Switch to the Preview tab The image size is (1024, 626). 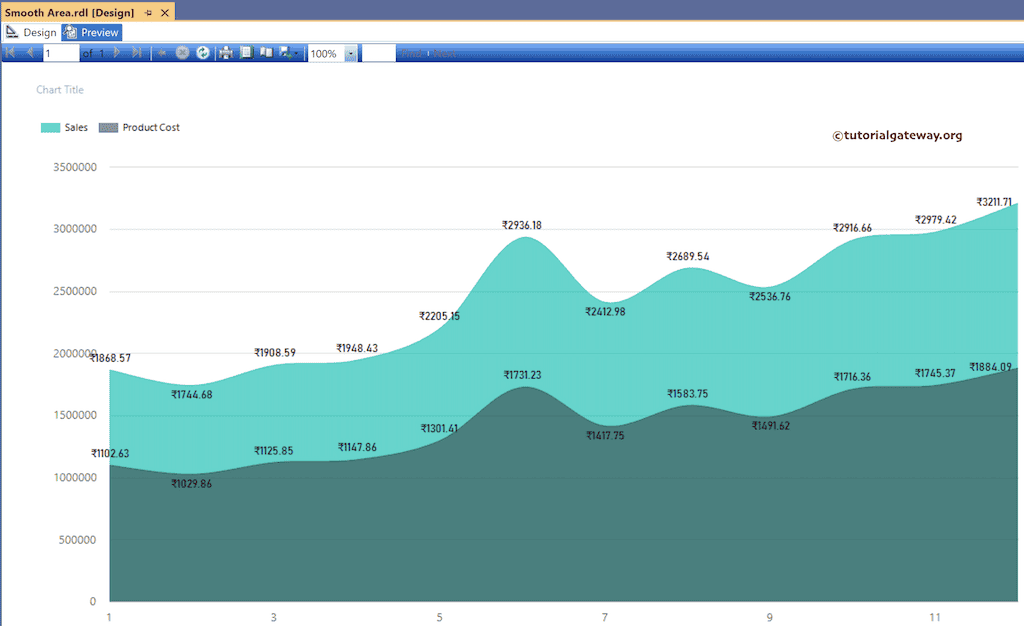coord(92,32)
